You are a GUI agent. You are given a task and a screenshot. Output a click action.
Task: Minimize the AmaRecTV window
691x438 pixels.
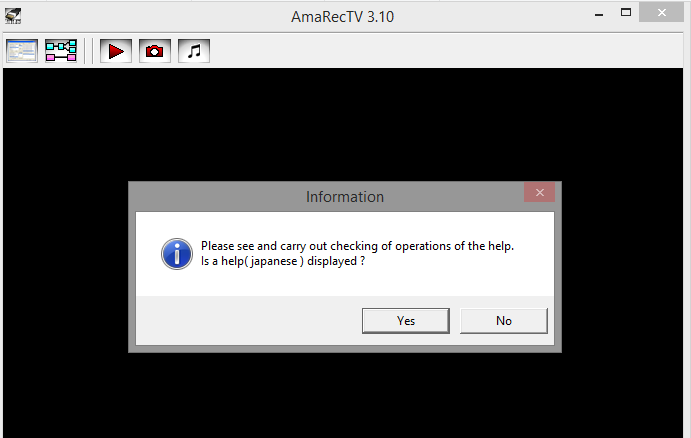coord(599,12)
